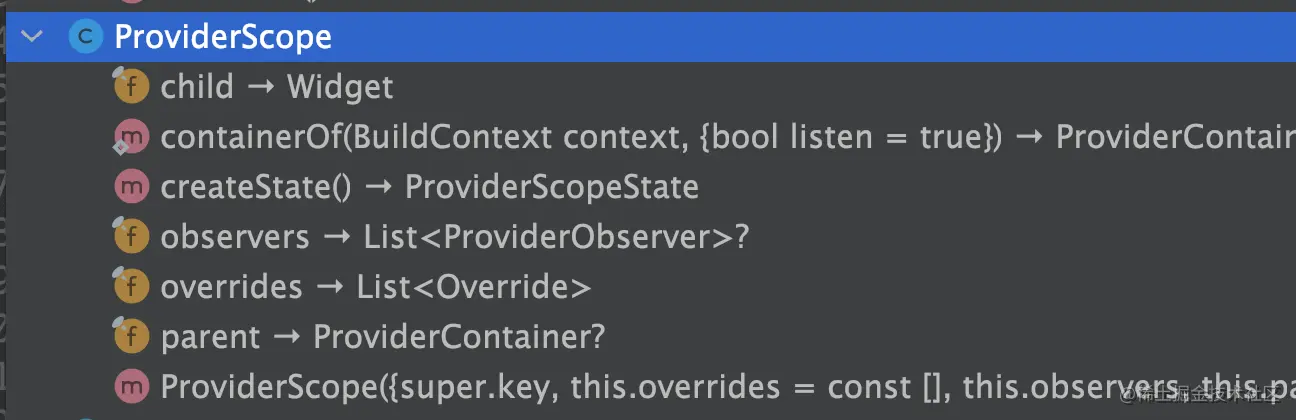Click the containerOf method icon
The width and height of the screenshot is (1296, 420).
point(132,137)
